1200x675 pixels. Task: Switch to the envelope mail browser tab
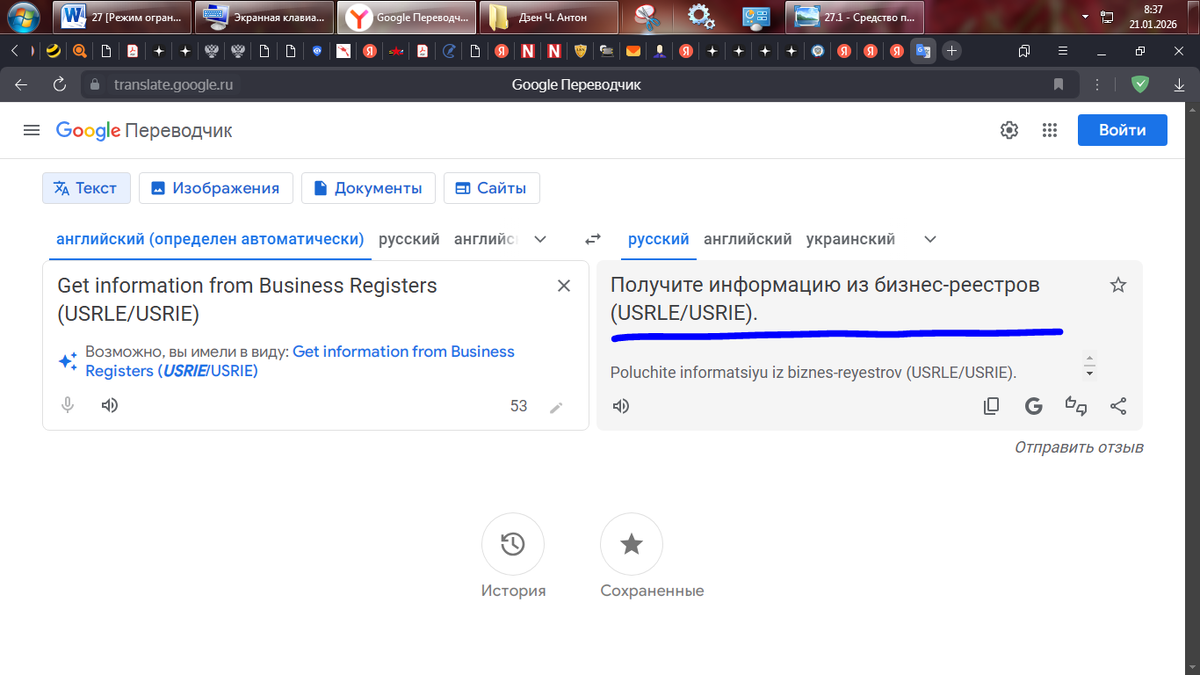632,50
